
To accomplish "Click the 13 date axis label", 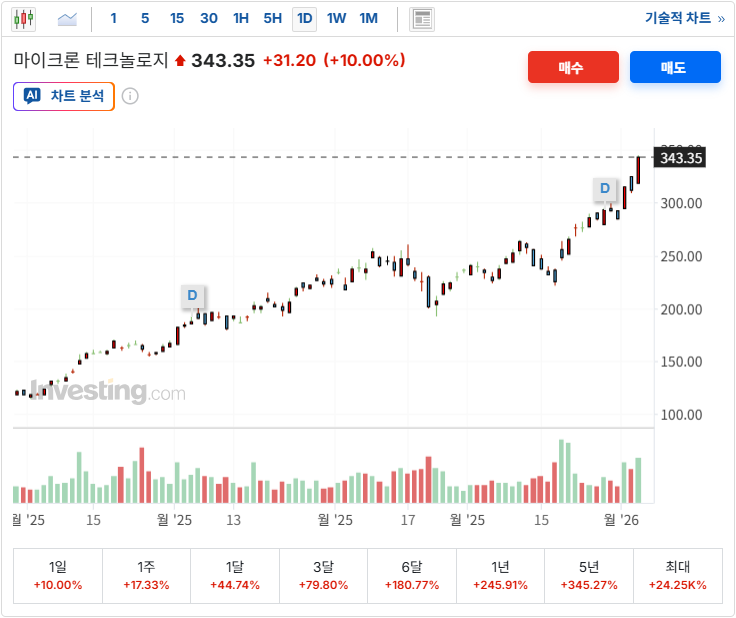I will coord(233,520).
